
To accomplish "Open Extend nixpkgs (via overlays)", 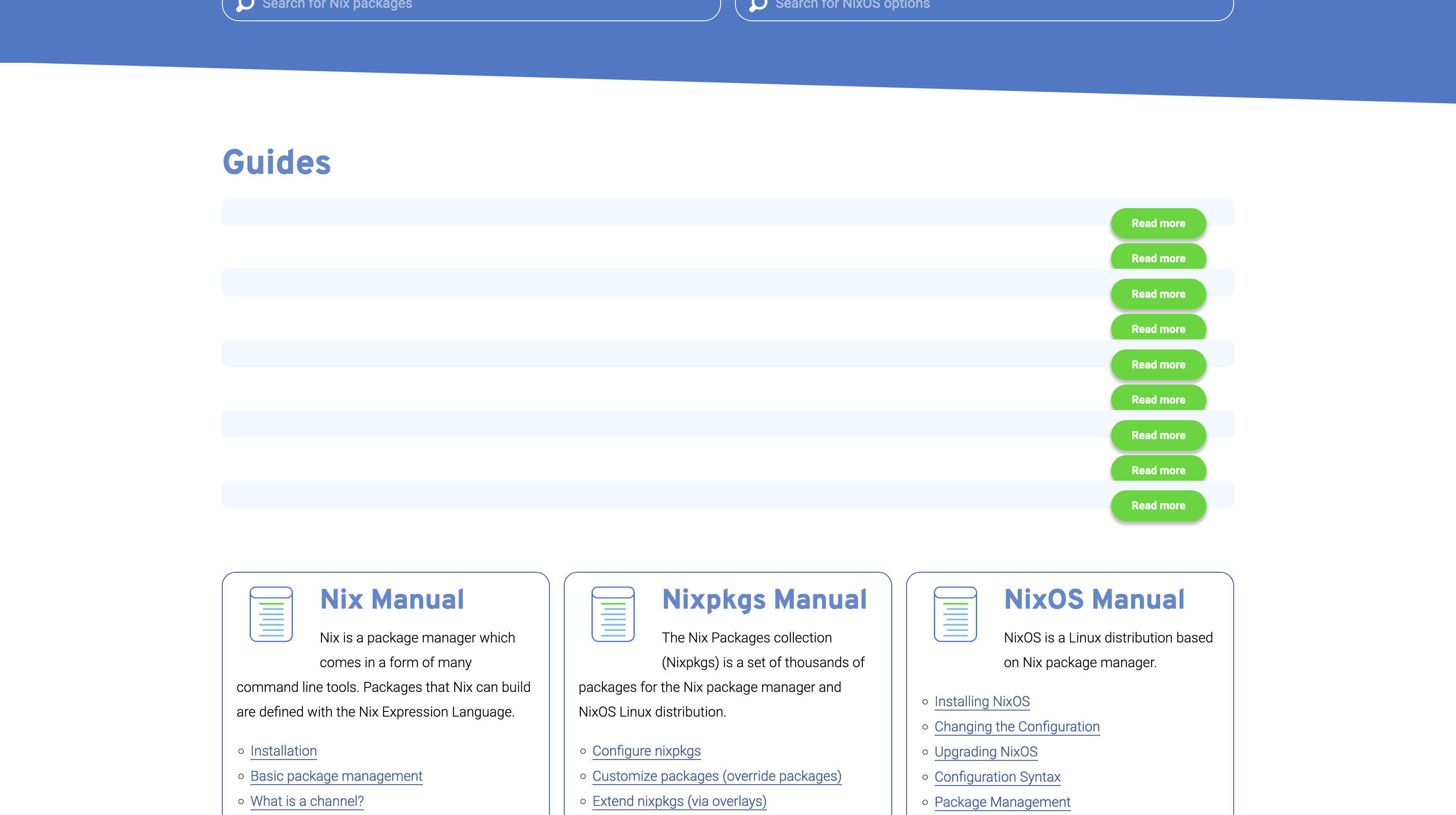I will [679, 801].
